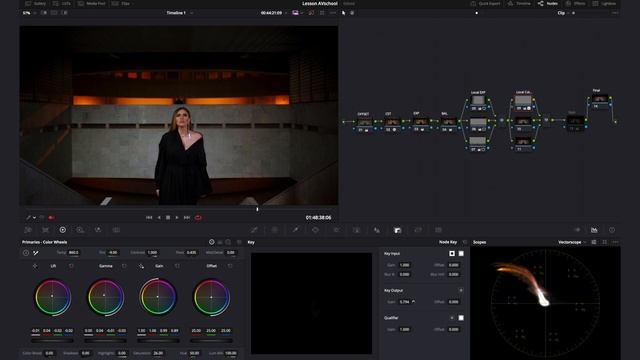Open the Camera Raw palette
The image size is (640, 360).
coord(28,230)
